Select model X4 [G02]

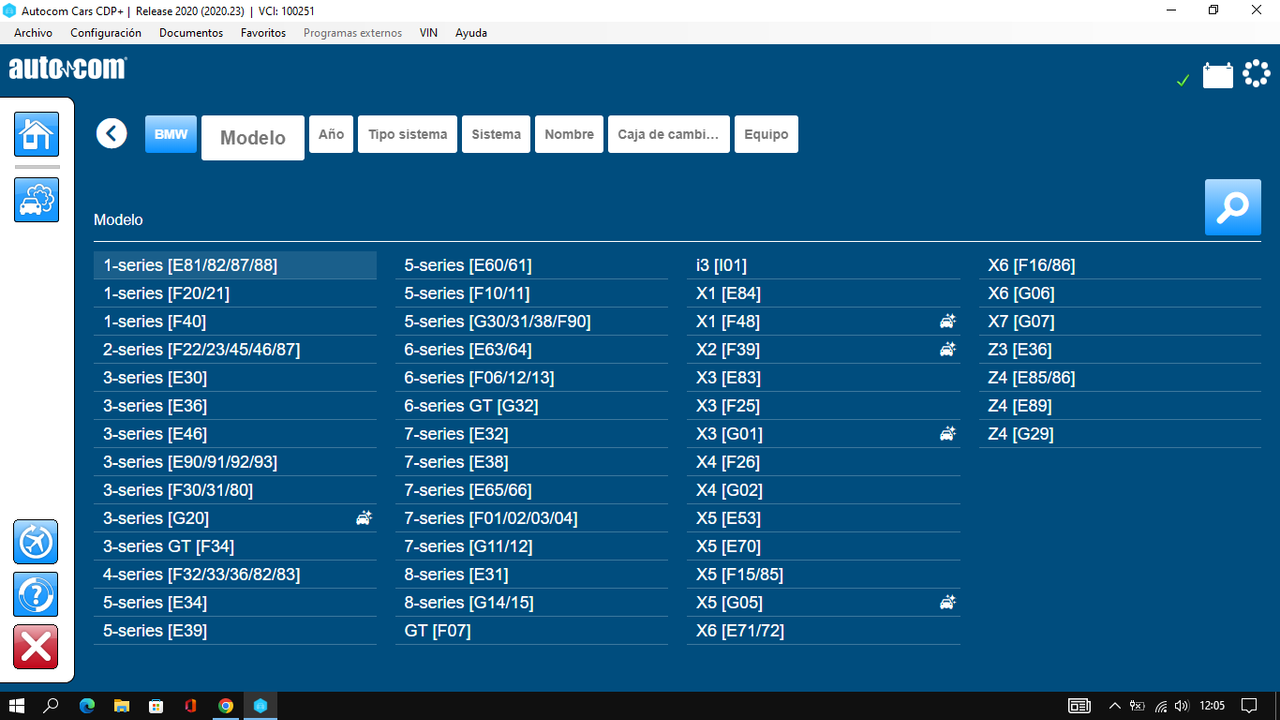tap(823, 490)
